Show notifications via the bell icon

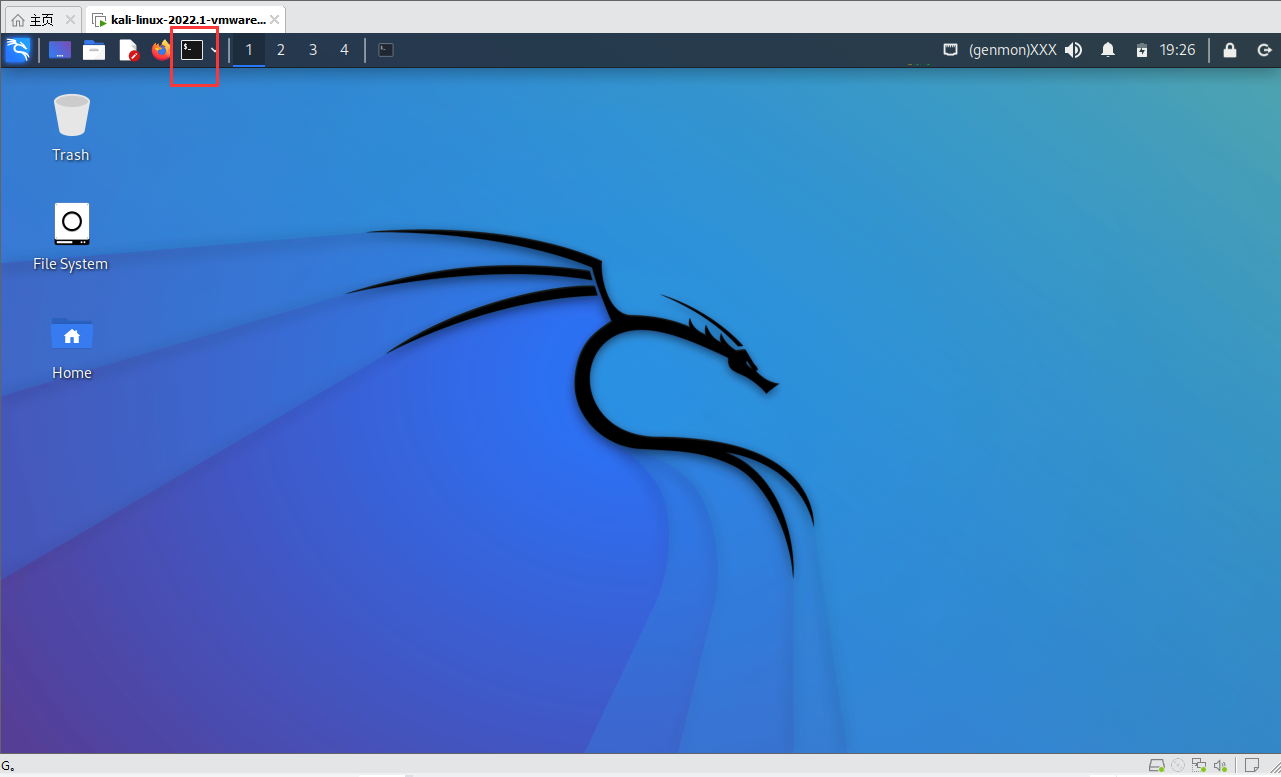[x=1108, y=50]
